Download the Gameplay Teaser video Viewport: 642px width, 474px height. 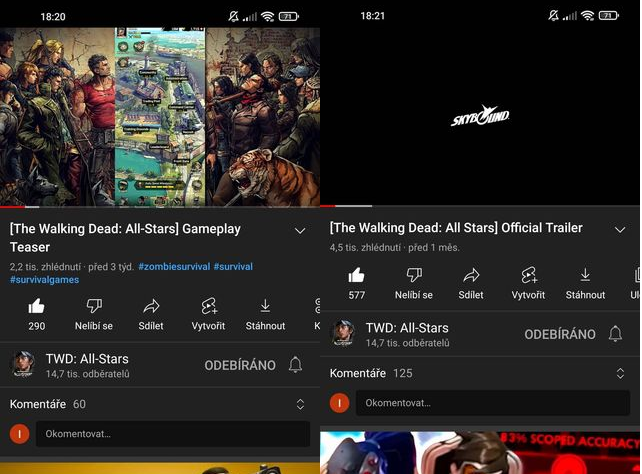point(265,307)
